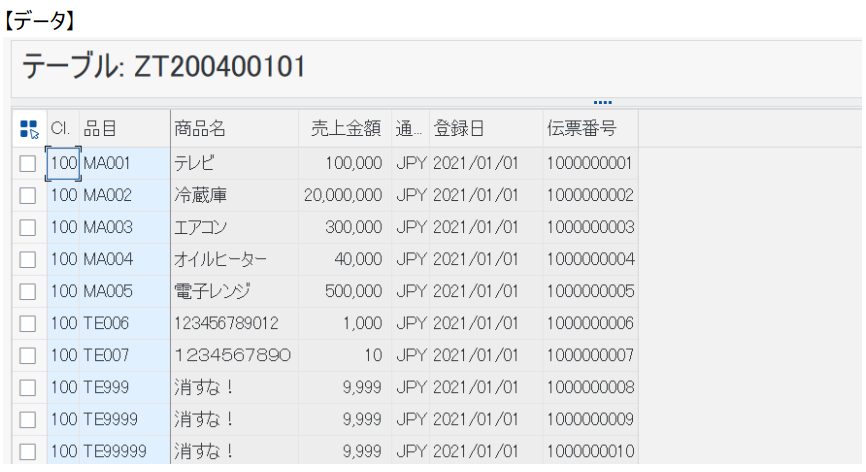866x472 pixels.
Task: Click the item code TE999 cell
Action: tap(125, 388)
